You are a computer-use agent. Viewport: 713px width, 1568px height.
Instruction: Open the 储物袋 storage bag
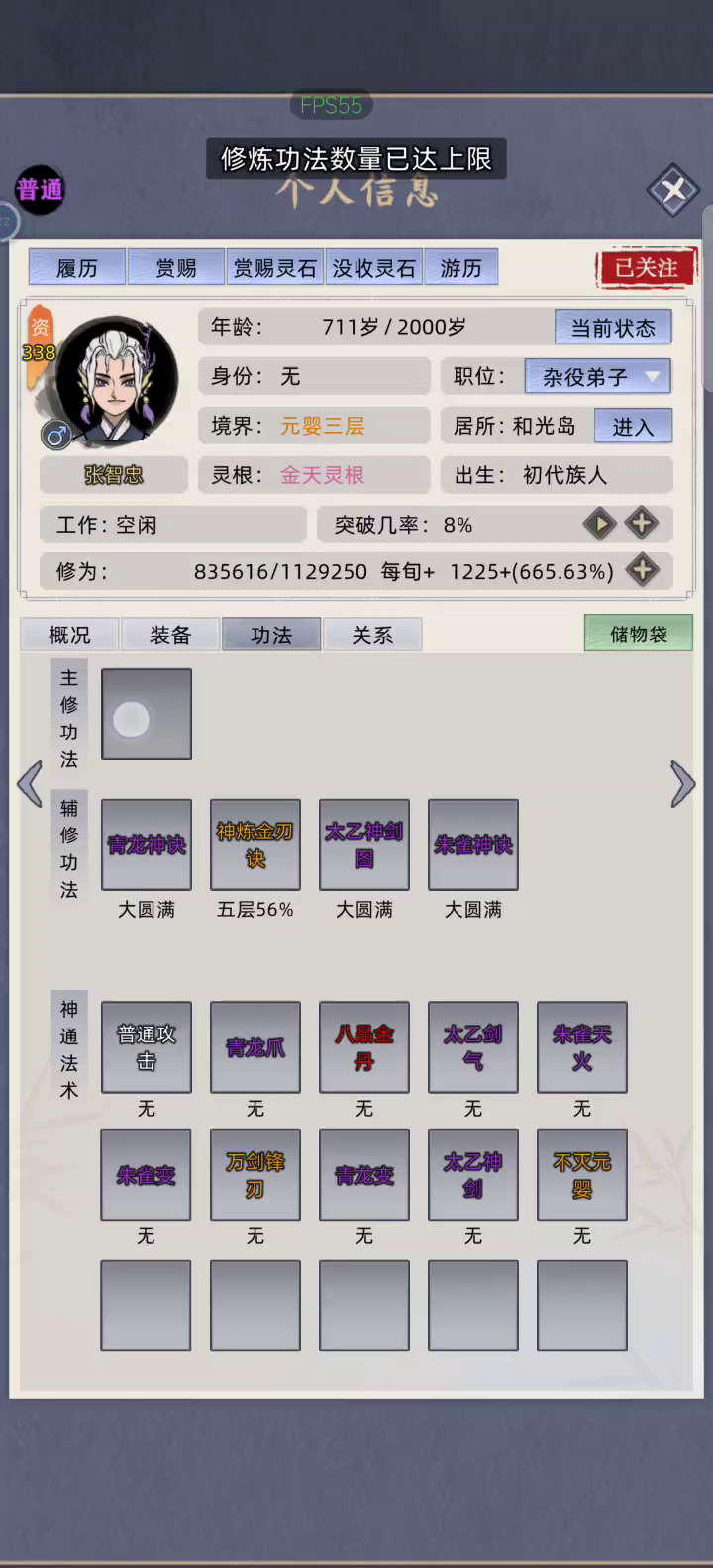click(639, 634)
